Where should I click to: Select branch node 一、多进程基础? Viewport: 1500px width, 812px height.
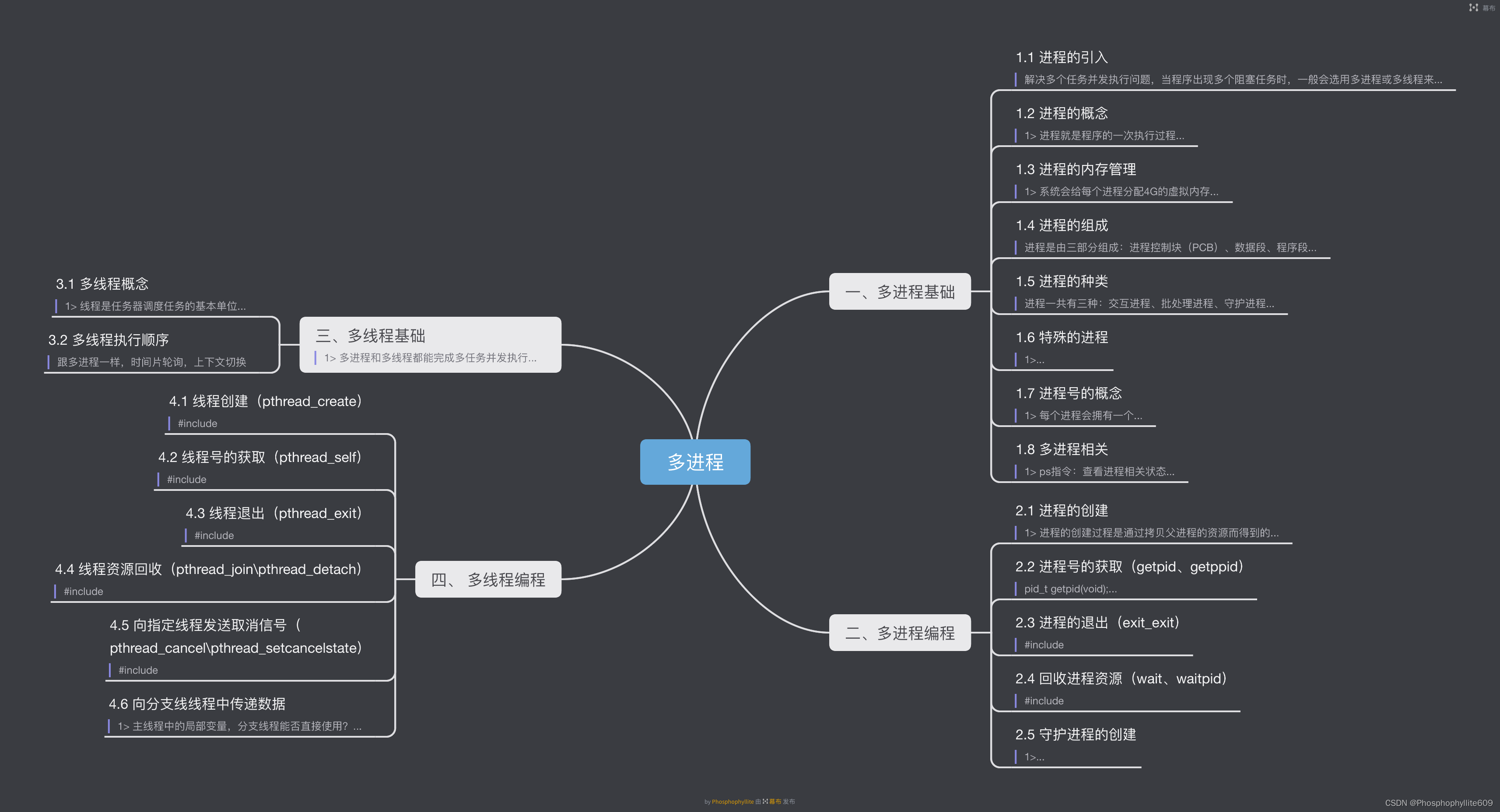pyautogui.click(x=900, y=292)
